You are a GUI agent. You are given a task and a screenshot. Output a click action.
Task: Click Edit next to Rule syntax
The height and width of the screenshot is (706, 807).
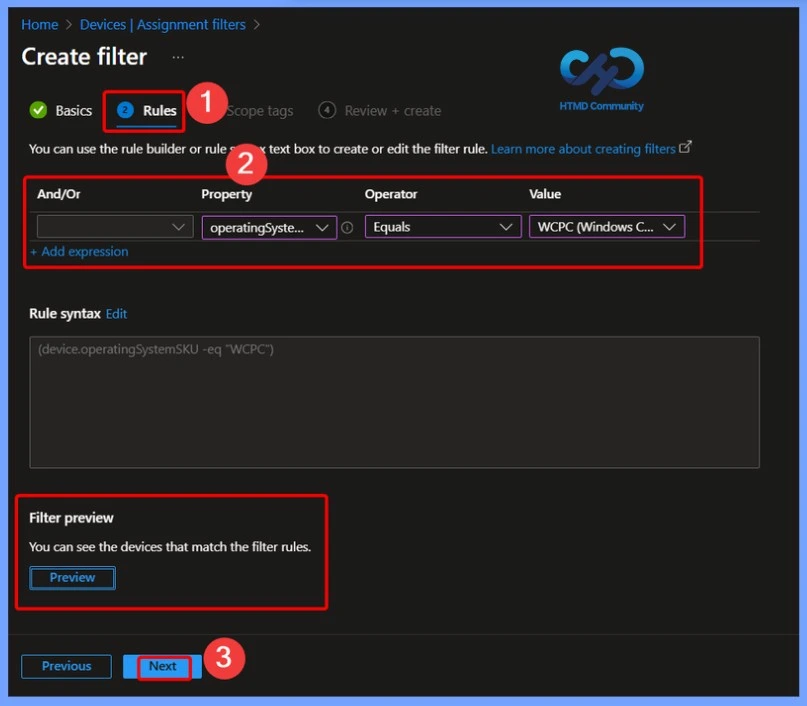click(117, 314)
